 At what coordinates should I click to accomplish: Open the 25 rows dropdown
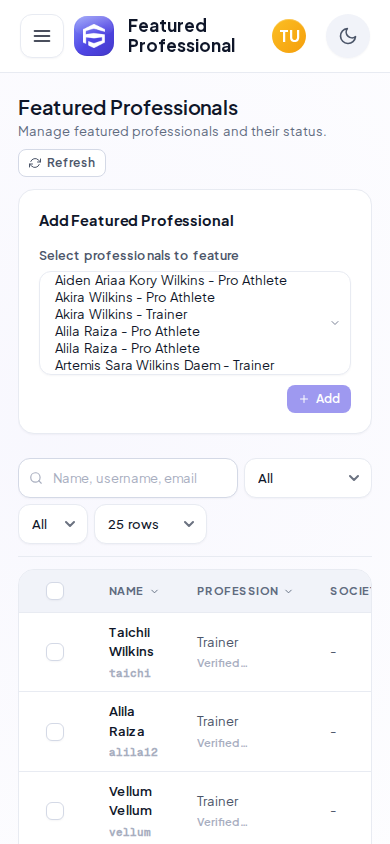click(151, 524)
